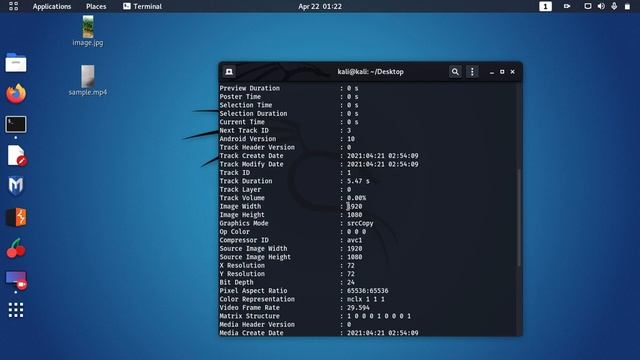Click the new tab icon in terminal header
The width and height of the screenshot is (640, 360).
[x=229, y=72]
